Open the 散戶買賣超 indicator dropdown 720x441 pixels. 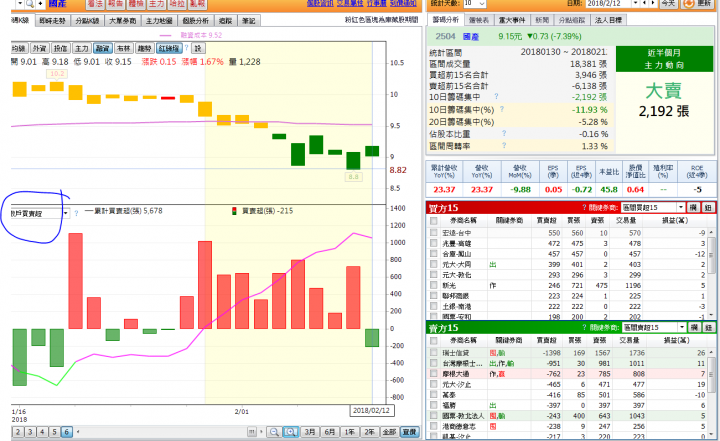click(x=66, y=213)
